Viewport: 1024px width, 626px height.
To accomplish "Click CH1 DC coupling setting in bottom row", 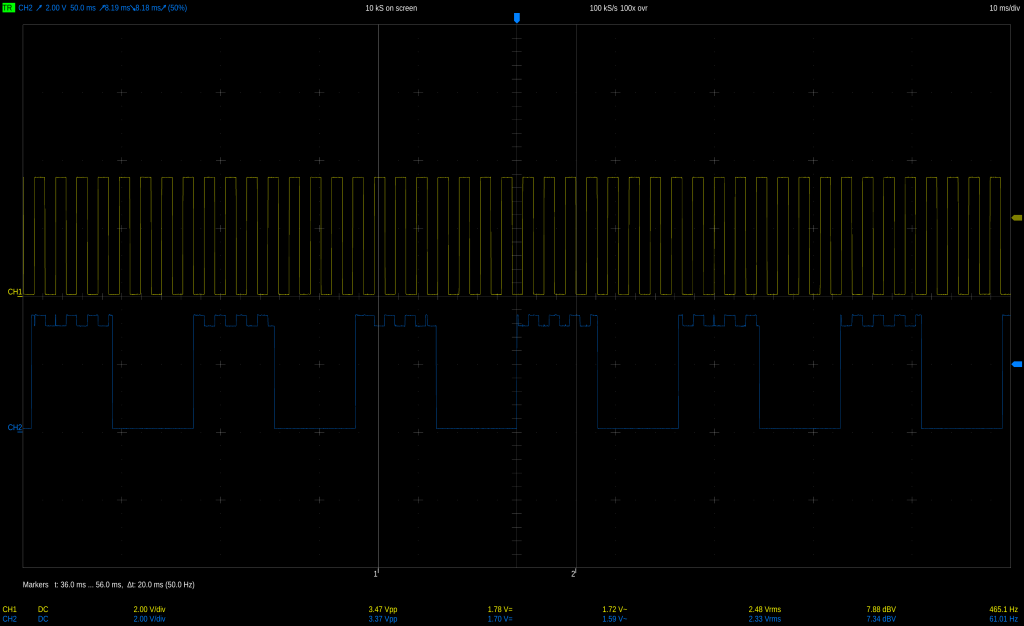I will [43, 609].
